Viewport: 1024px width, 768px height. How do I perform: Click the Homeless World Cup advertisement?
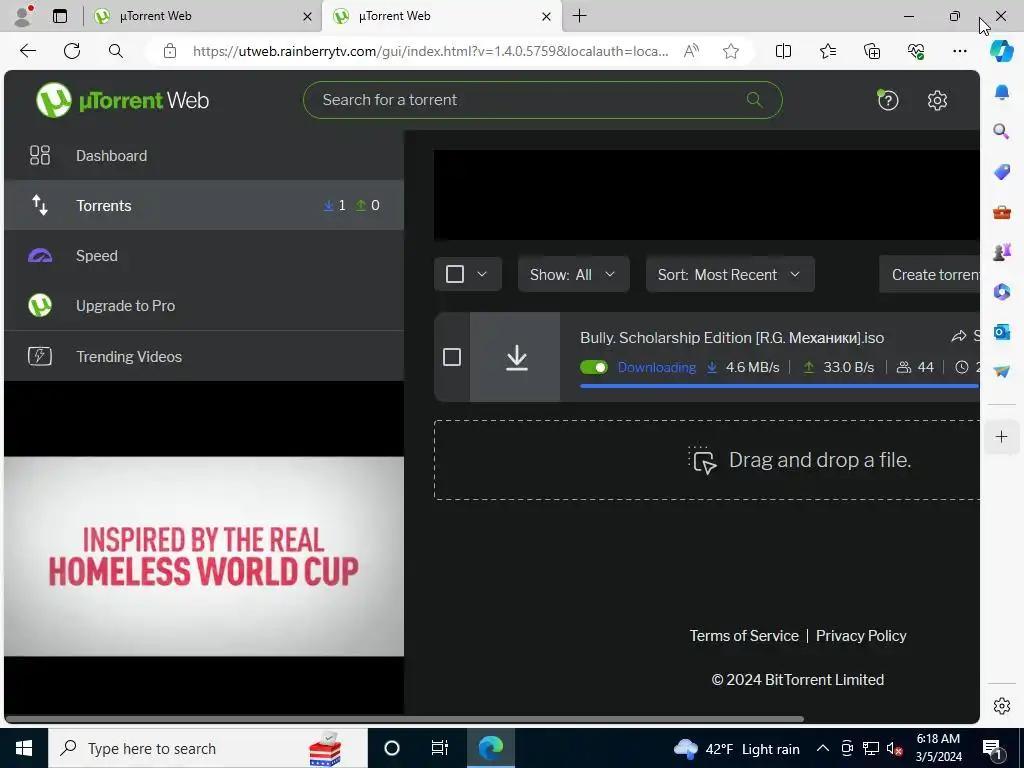pyautogui.click(x=204, y=556)
